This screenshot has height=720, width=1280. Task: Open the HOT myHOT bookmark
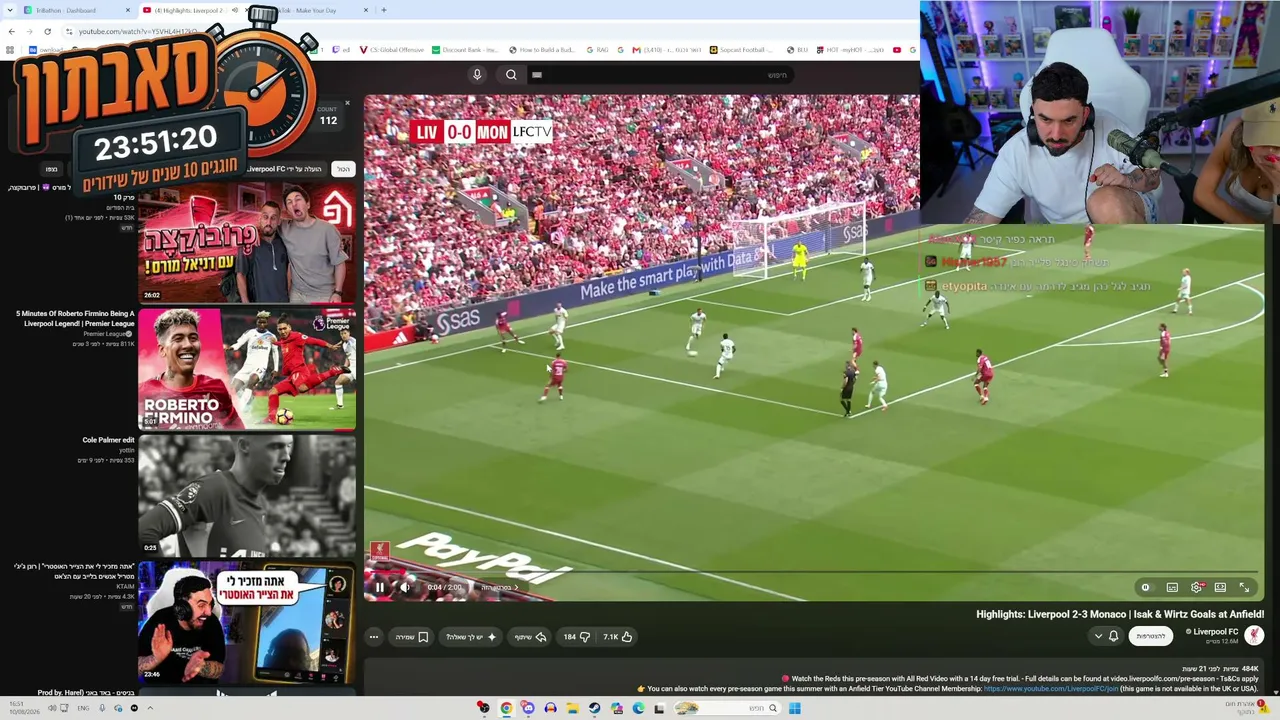(x=850, y=50)
